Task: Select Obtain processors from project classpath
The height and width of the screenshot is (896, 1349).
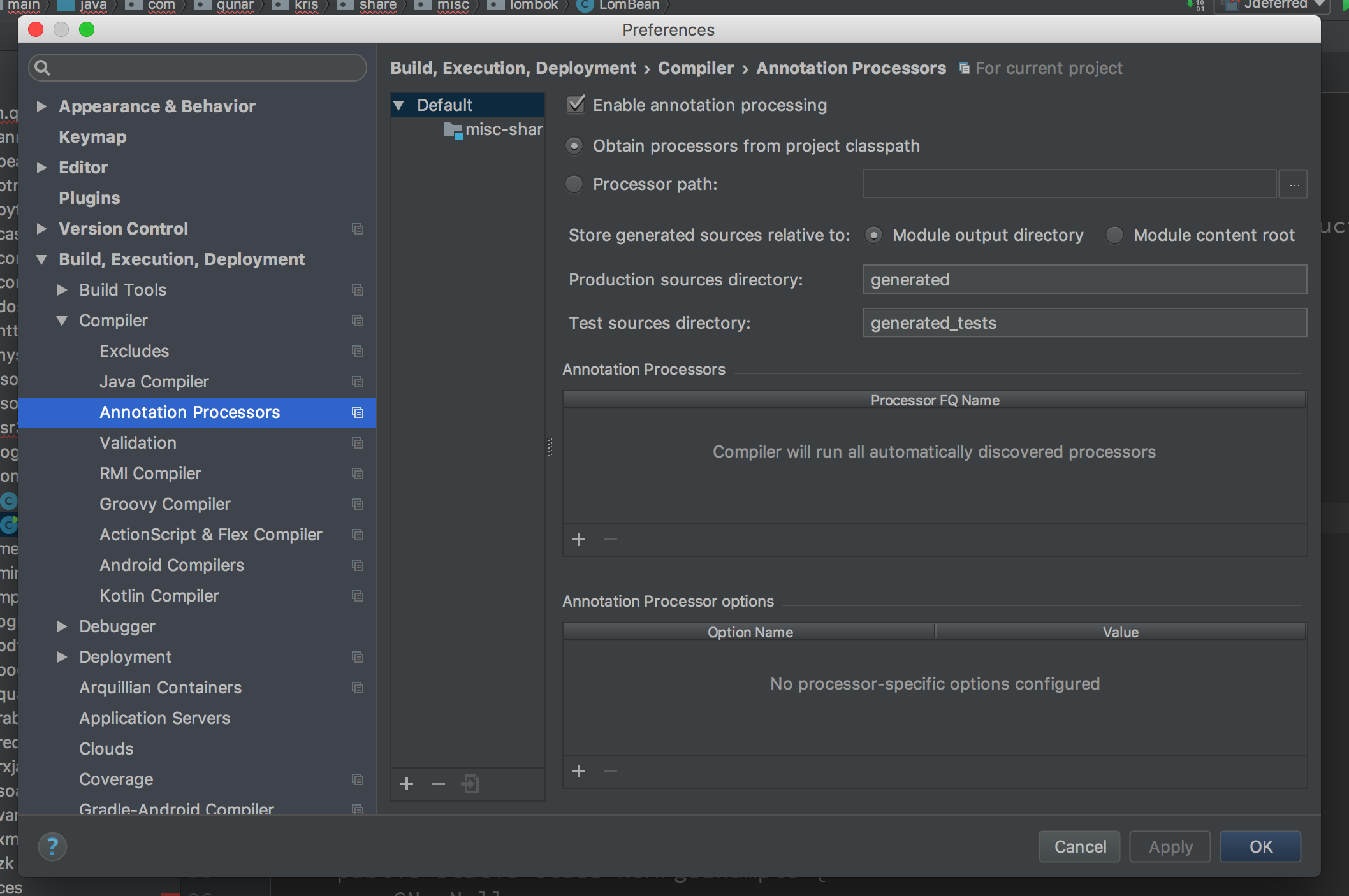Action: pos(574,145)
